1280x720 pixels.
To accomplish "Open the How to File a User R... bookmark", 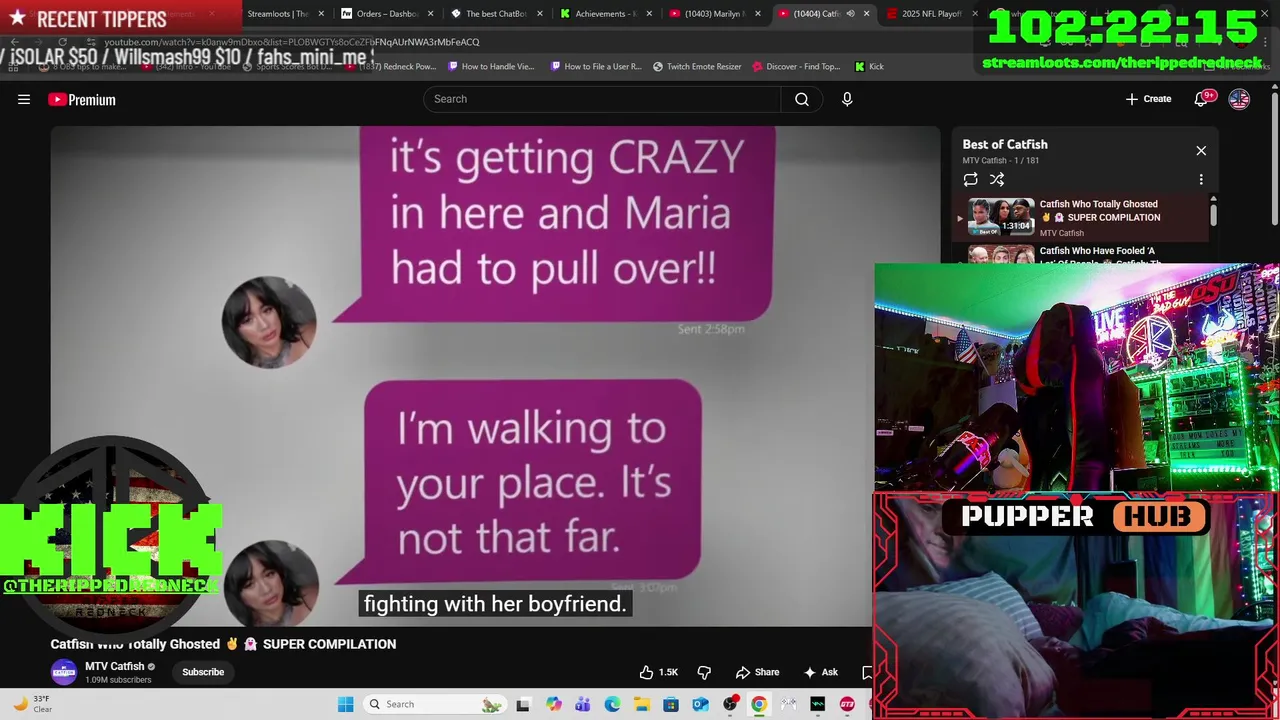I will point(594,66).
